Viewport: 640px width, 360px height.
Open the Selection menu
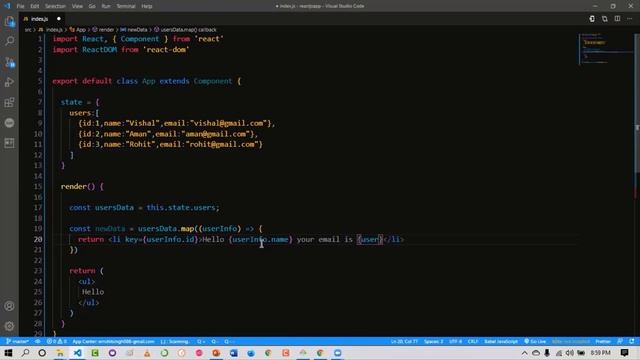[55, 6]
